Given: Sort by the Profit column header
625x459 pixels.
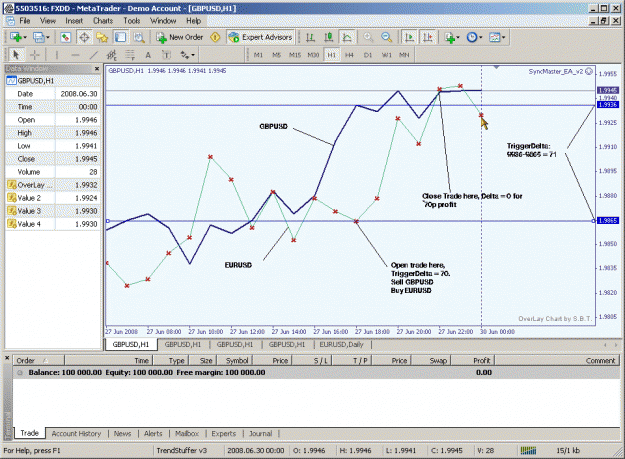Looking at the screenshot, I should click(x=472, y=361).
